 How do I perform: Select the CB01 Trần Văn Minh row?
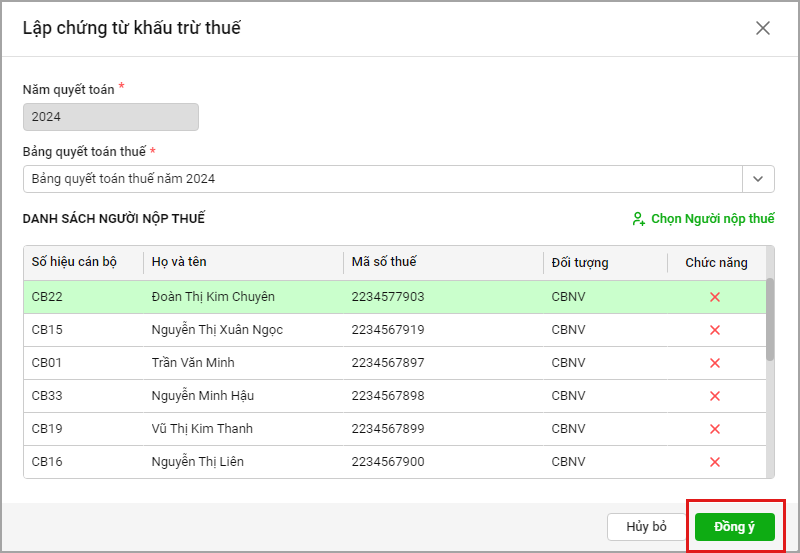[300, 363]
